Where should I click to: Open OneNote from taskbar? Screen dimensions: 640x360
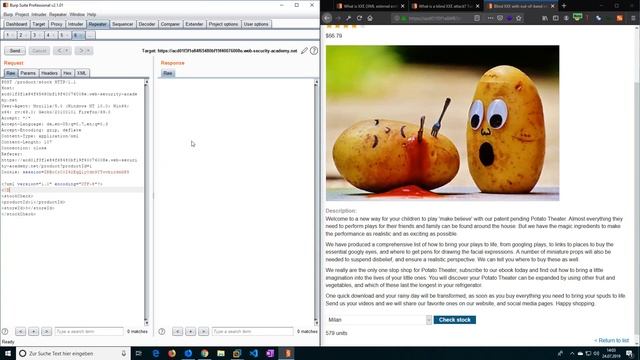point(270,353)
